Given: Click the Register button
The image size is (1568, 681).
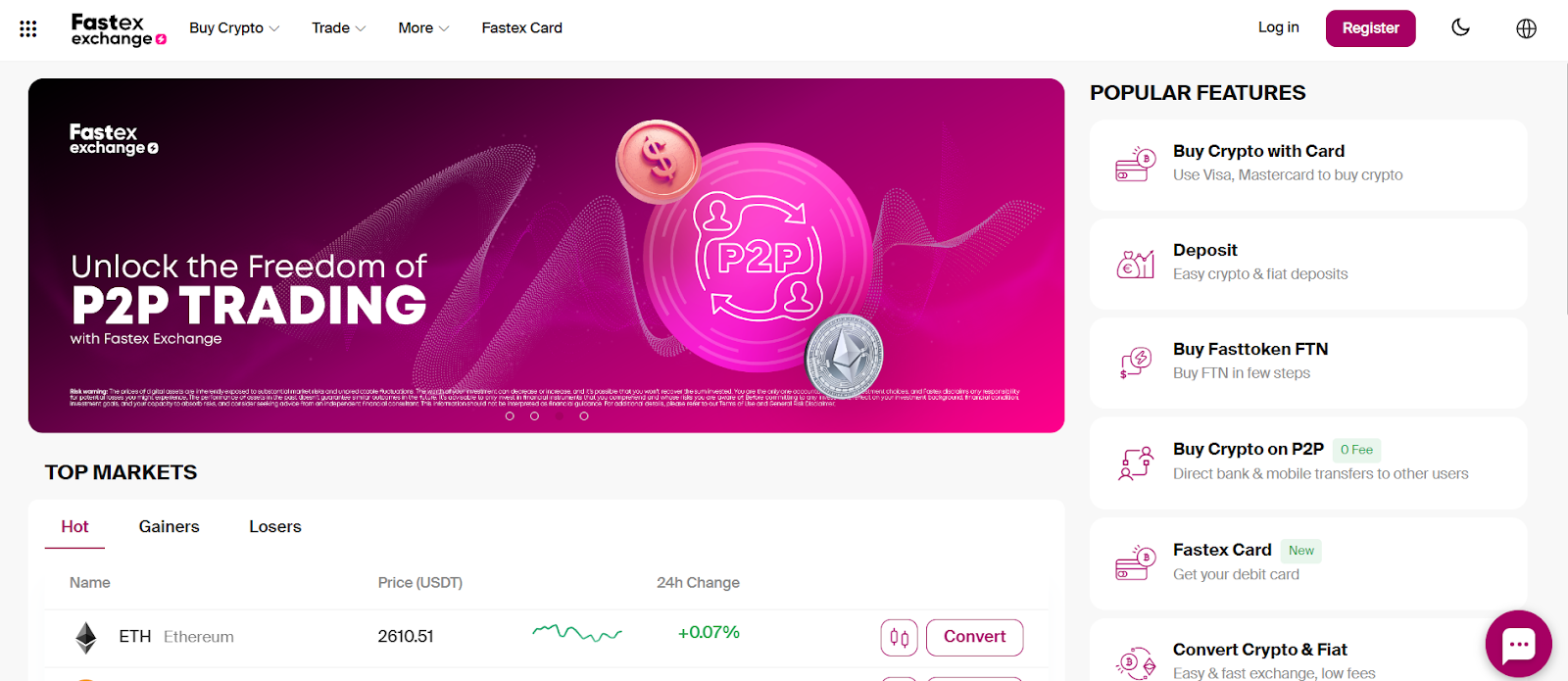Looking at the screenshot, I should pyautogui.click(x=1370, y=28).
